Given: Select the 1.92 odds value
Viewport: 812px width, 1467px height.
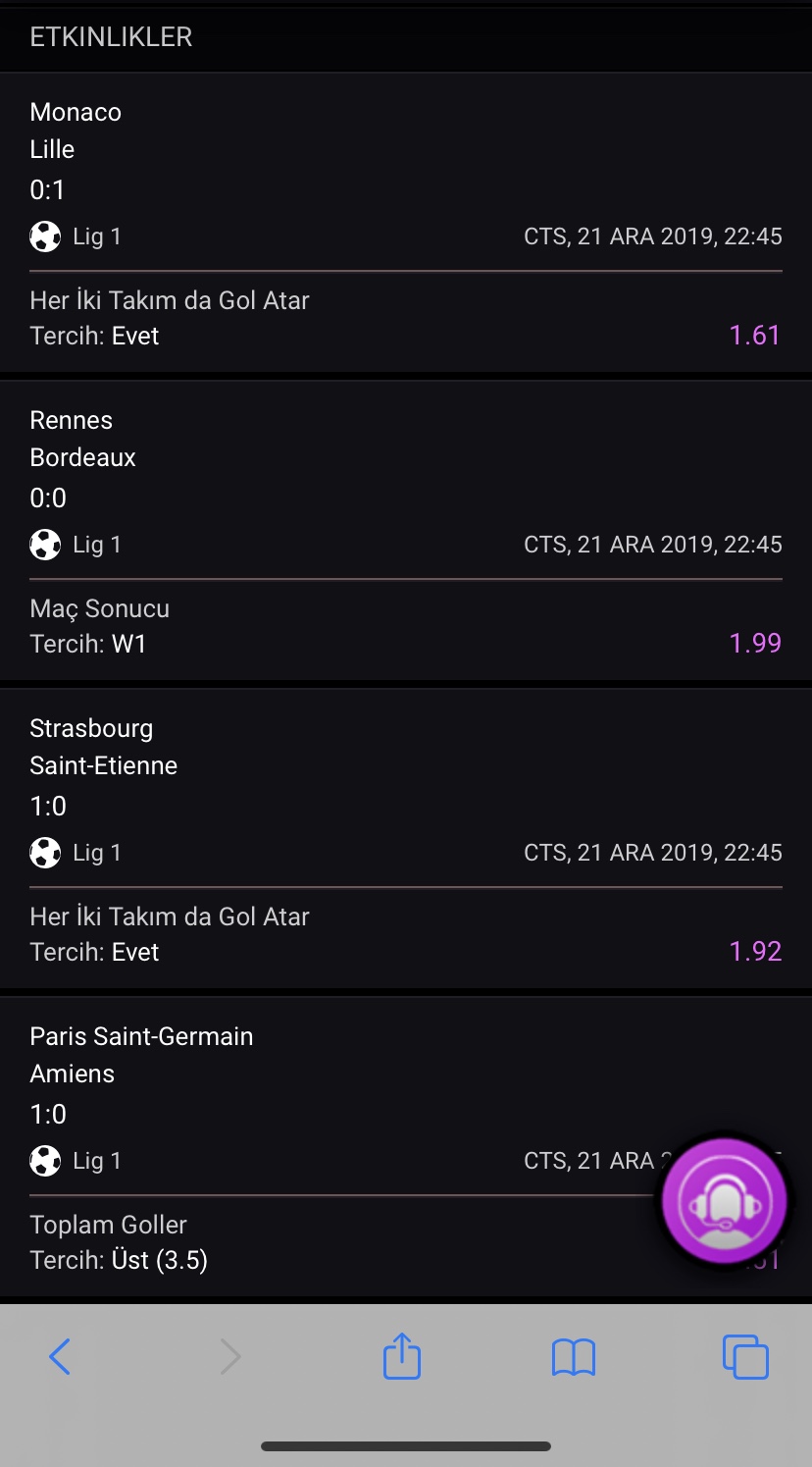Looking at the screenshot, I should coord(755,952).
